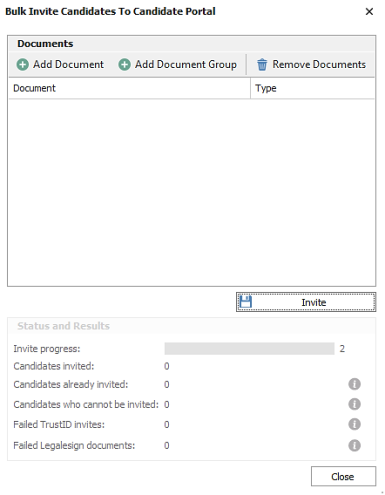This screenshot has width=385, height=495.
Task: Click the Candidates invited label
Action: coord(54,366)
